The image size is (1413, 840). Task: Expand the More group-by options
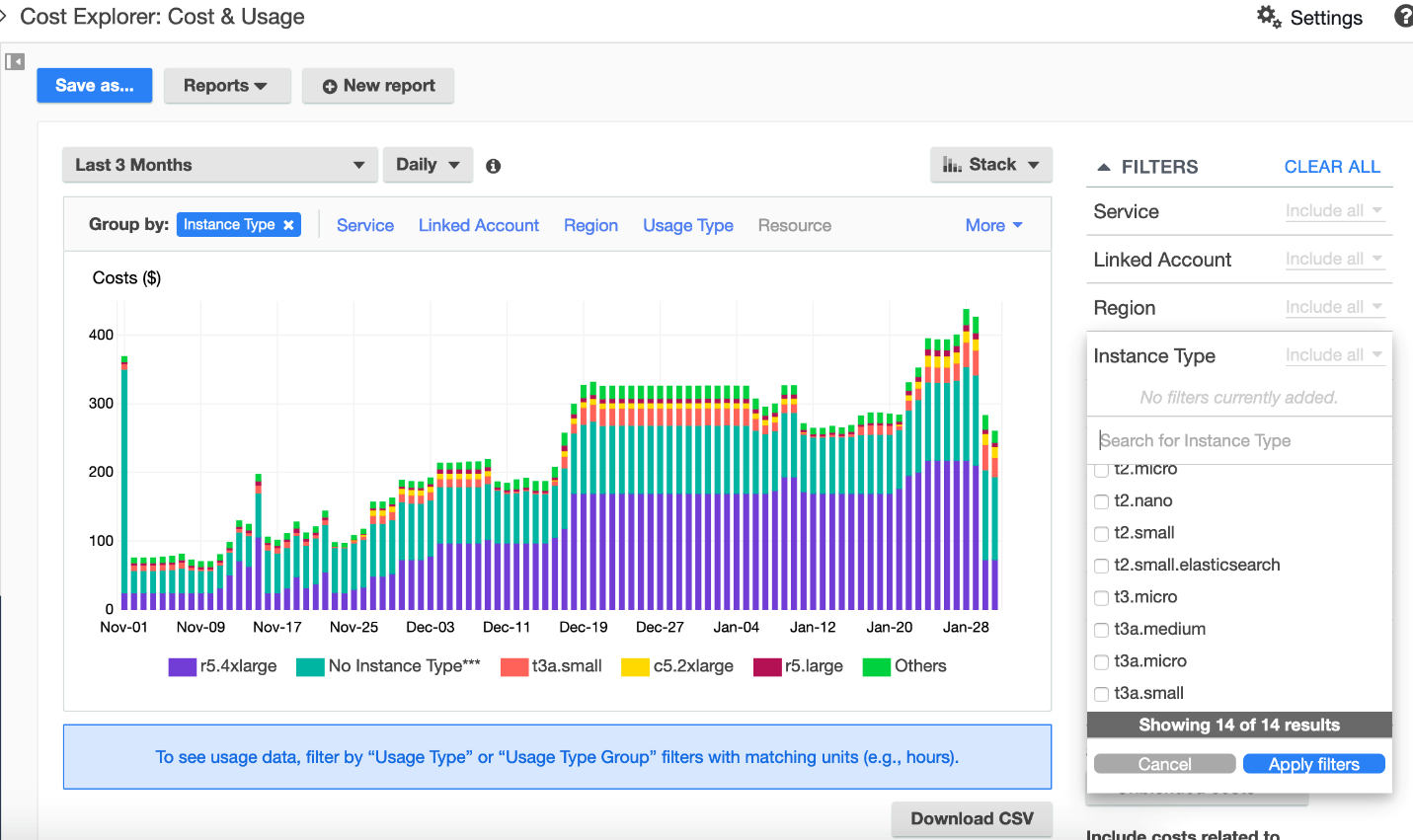coord(992,225)
